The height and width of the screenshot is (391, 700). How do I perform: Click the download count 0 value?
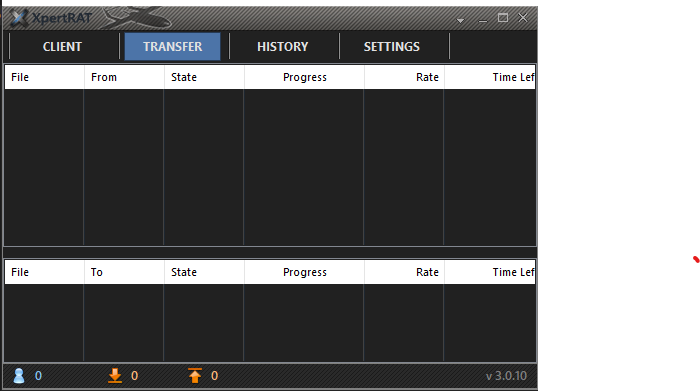pos(134,376)
